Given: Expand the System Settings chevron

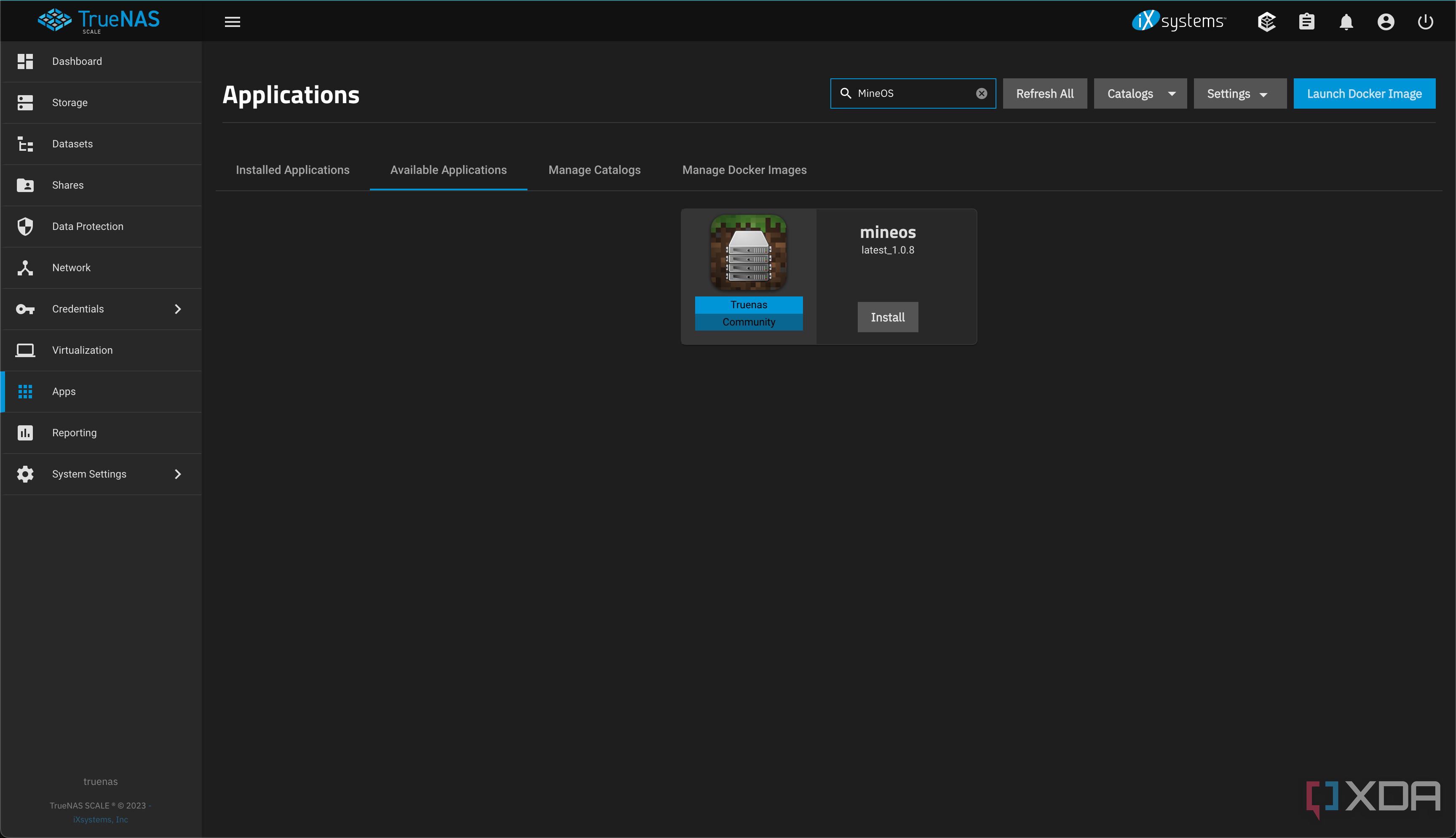Looking at the screenshot, I should coord(178,474).
